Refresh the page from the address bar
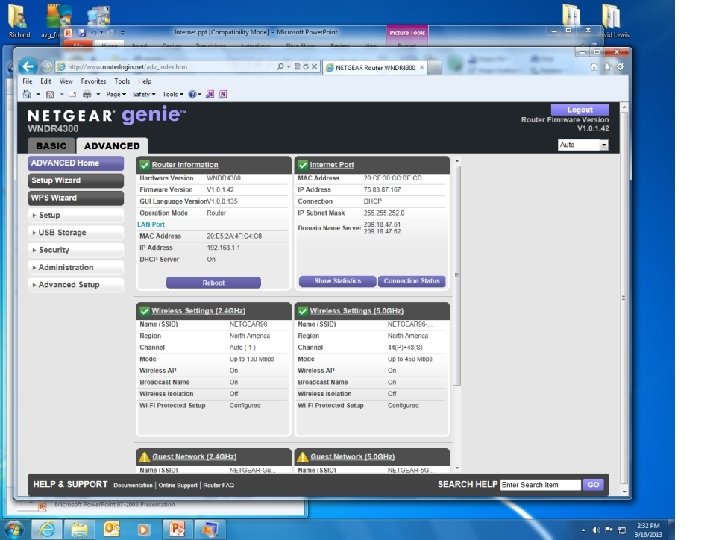This screenshot has height=540, width=720. pos(305,67)
